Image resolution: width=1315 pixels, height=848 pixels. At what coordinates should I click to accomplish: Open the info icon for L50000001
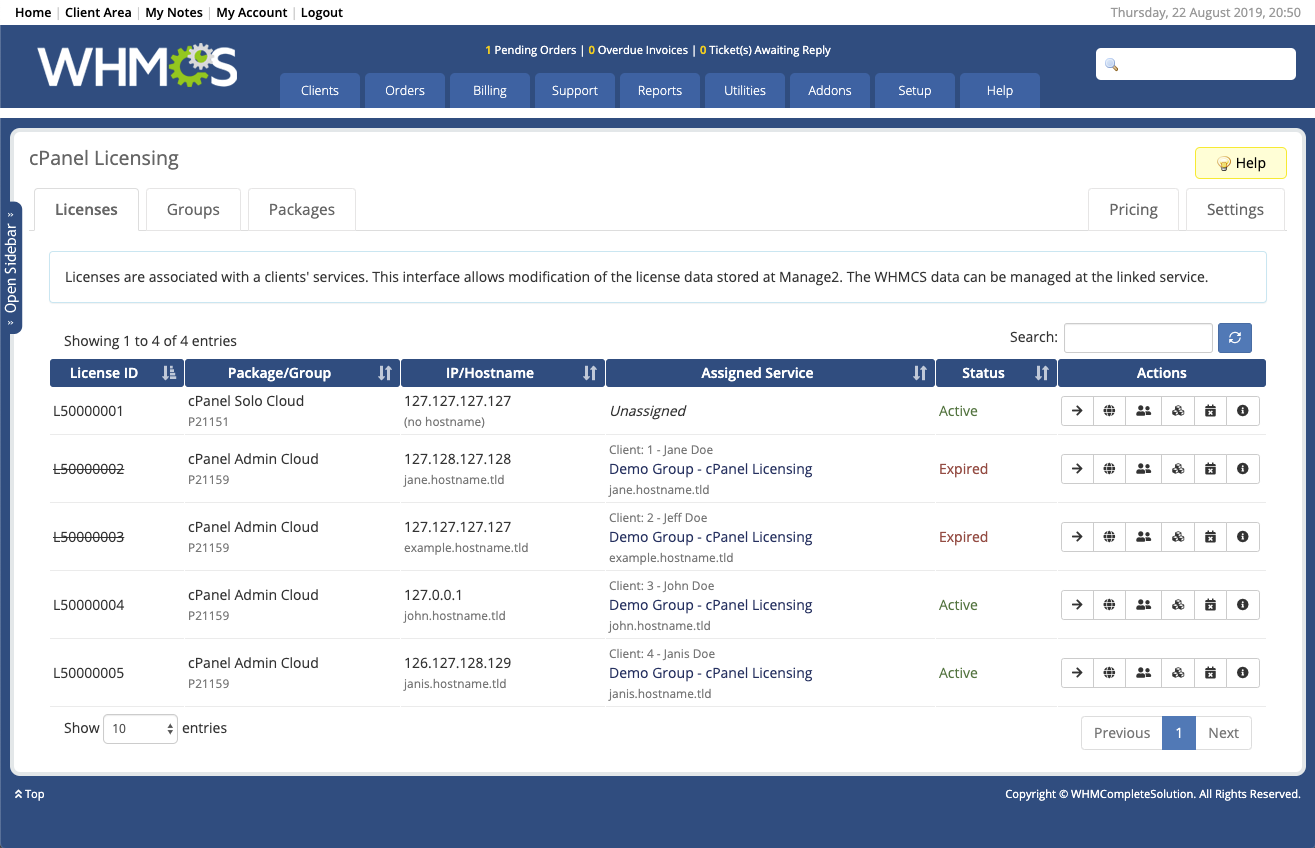point(1243,411)
